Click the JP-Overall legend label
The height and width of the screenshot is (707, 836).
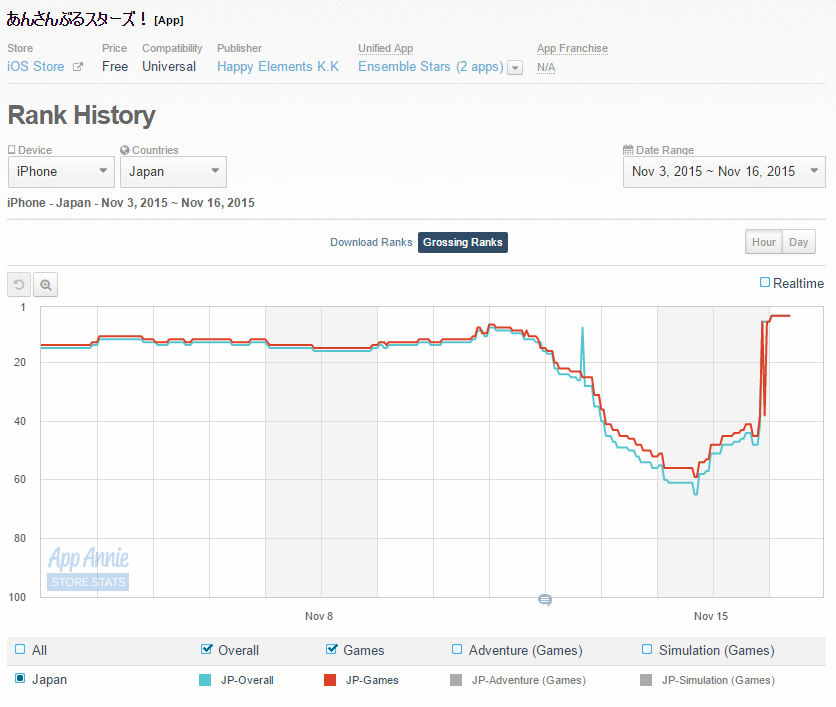click(x=247, y=680)
